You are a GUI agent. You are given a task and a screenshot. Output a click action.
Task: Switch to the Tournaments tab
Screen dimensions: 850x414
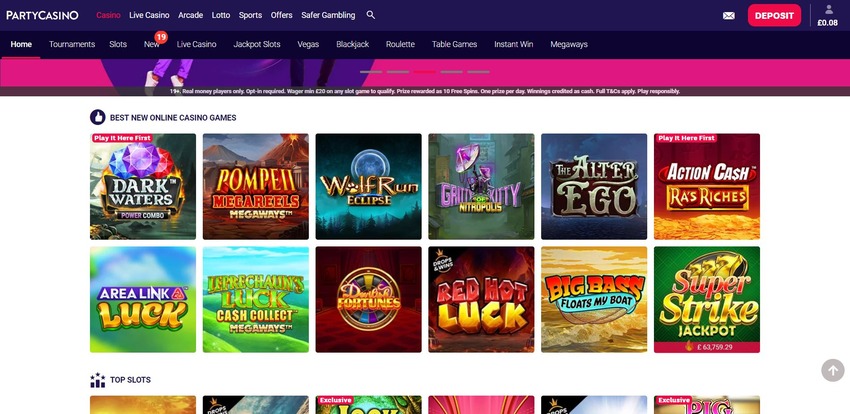click(72, 44)
